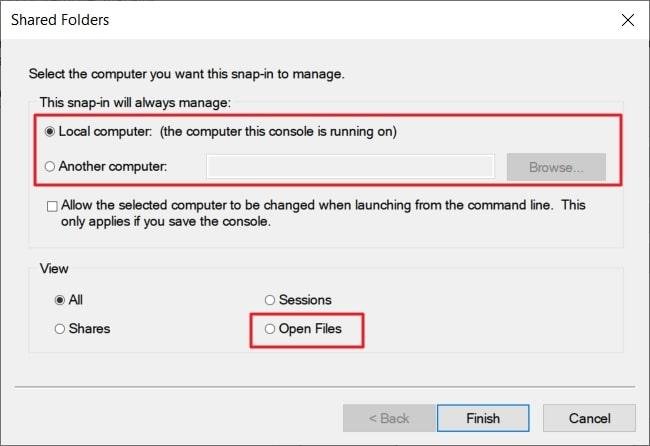650x446 pixels.
Task: Cancel the Shared Folders dialog
Action: click(x=589, y=418)
